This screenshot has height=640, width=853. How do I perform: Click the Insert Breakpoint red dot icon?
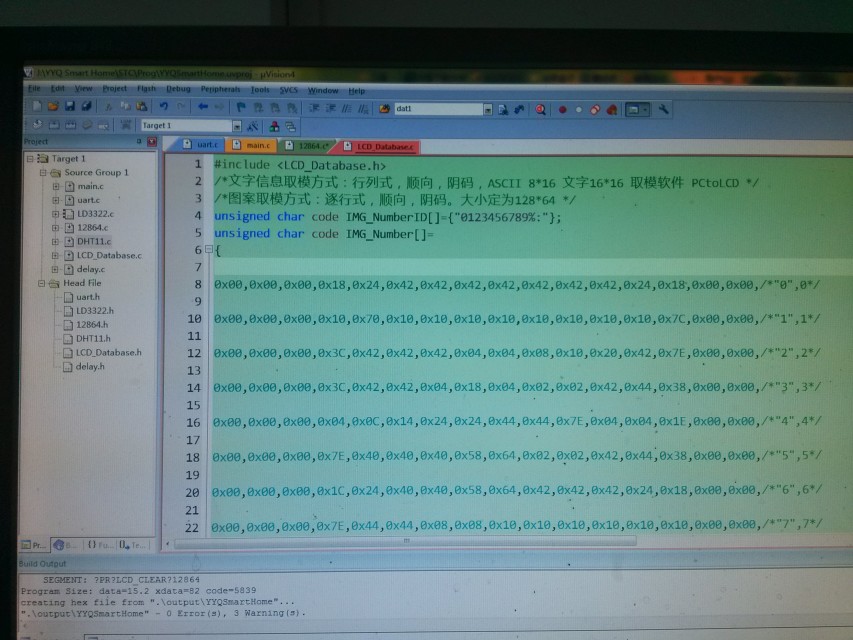(x=561, y=109)
